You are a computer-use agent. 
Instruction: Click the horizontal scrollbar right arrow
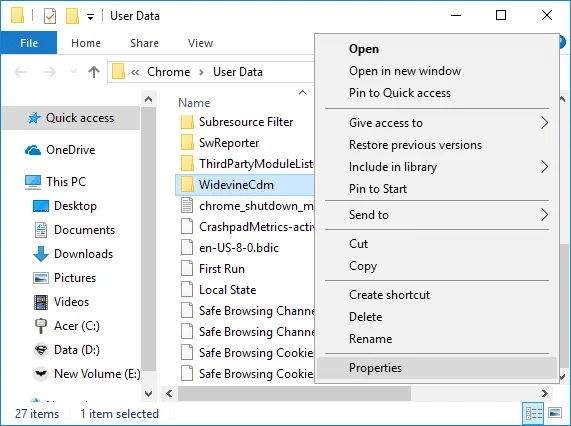point(545,393)
